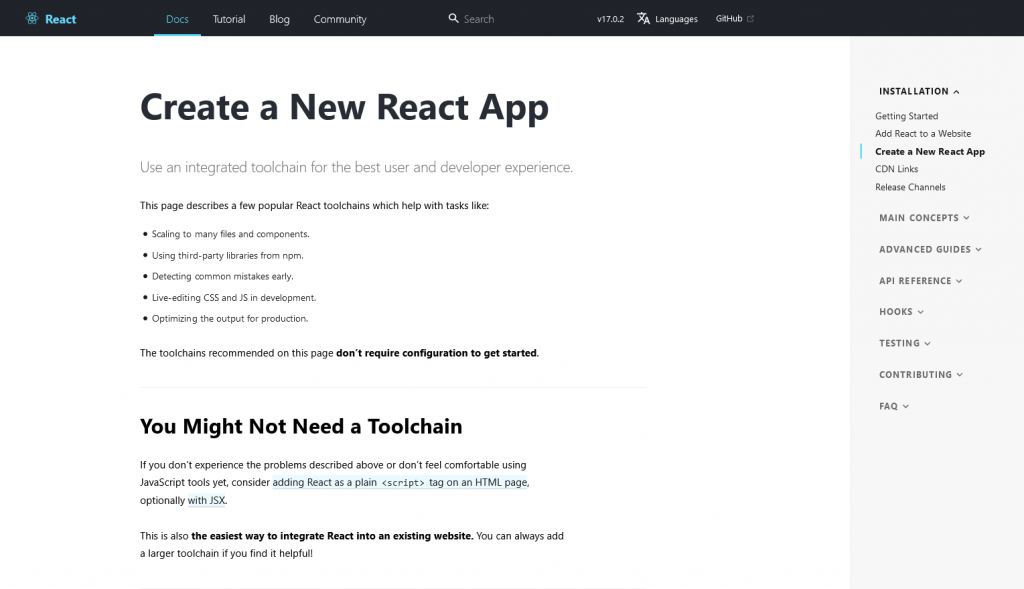
Task: Open the Docs navigation tab
Action: 177,19
